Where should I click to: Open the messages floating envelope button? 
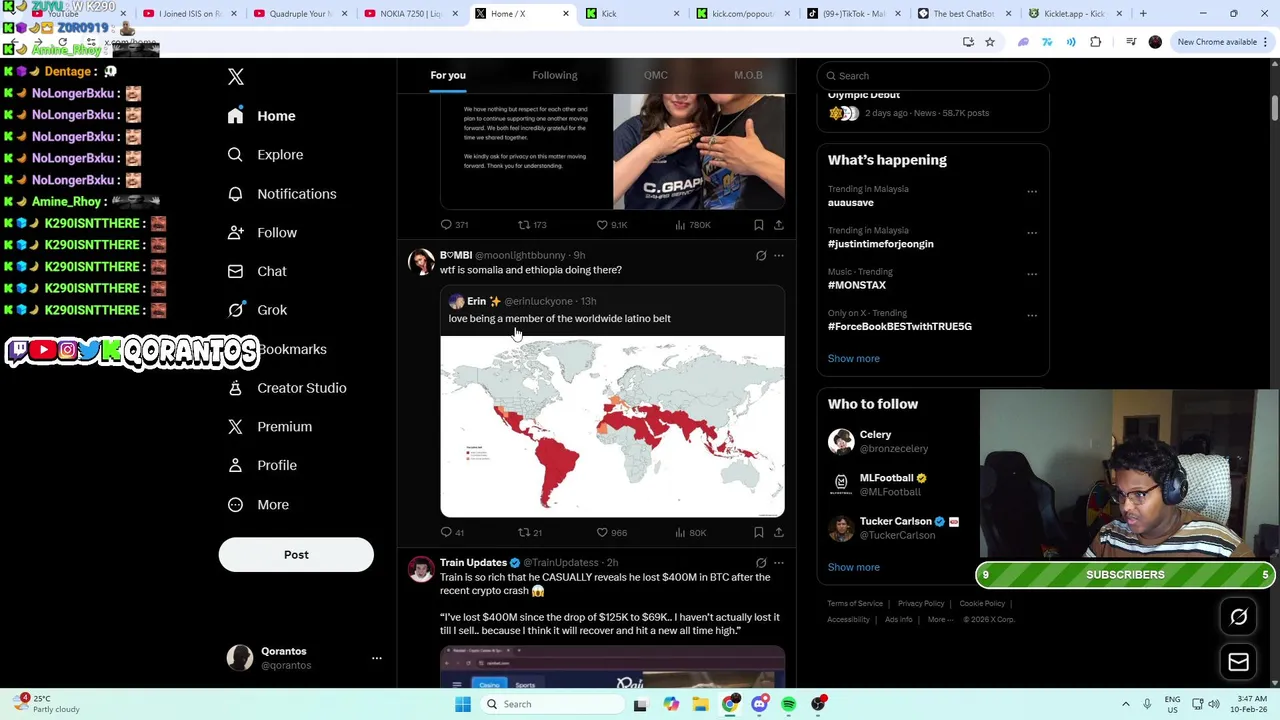click(1238, 662)
